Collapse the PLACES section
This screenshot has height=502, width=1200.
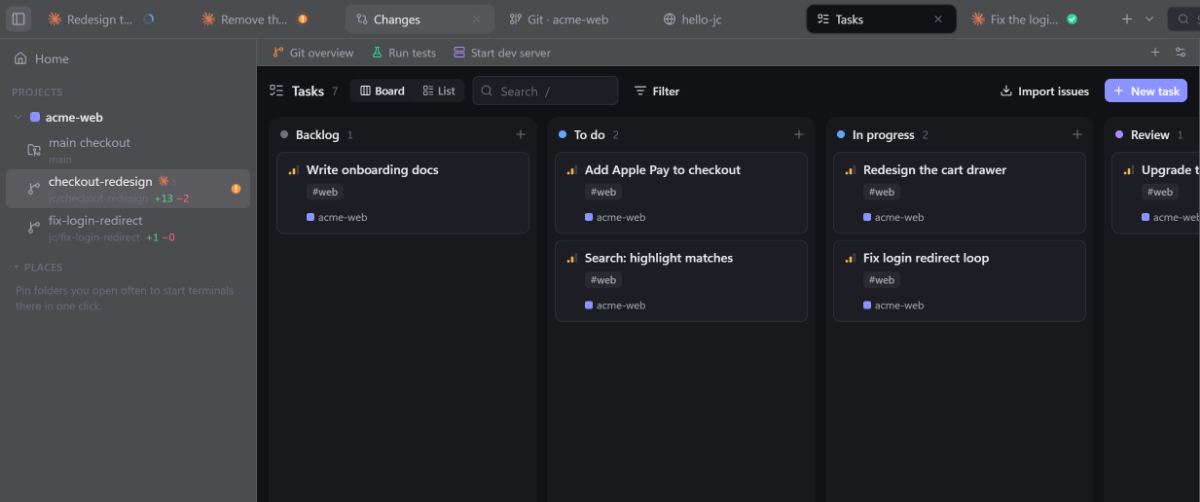tap(16, 268)
